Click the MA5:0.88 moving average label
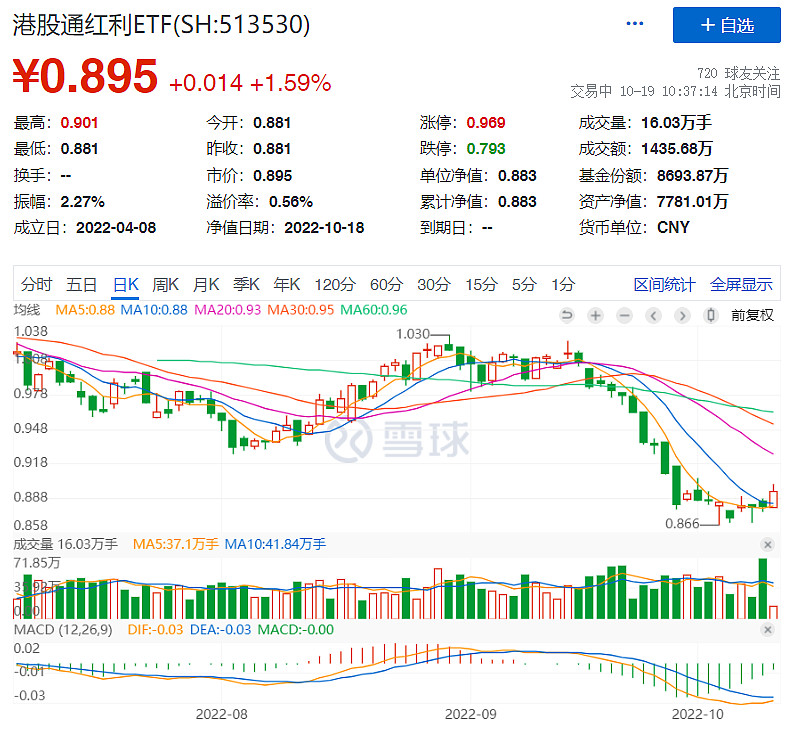The image size is (790, 732). point(85,310)
